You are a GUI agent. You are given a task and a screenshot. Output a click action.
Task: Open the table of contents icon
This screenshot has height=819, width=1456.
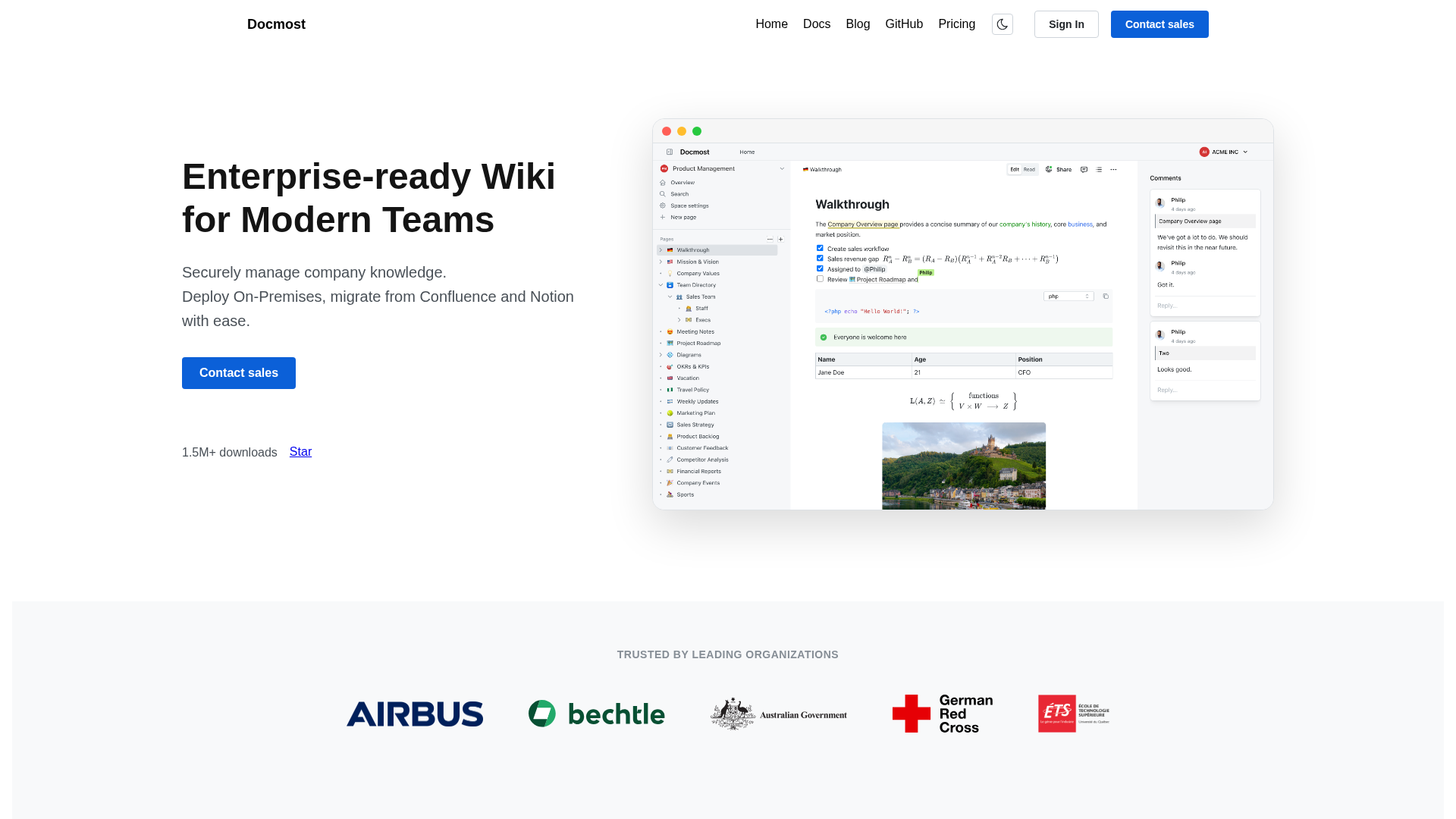(1098, 170)
